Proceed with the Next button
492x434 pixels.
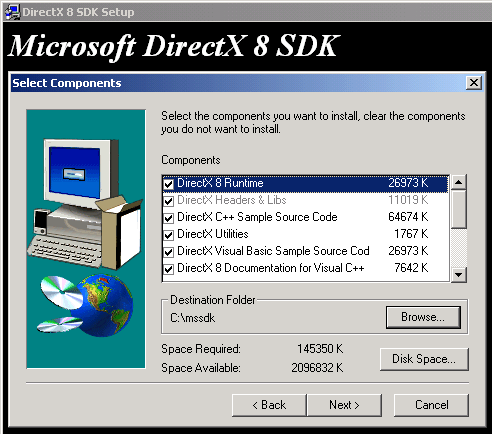(x=344, y=405)
